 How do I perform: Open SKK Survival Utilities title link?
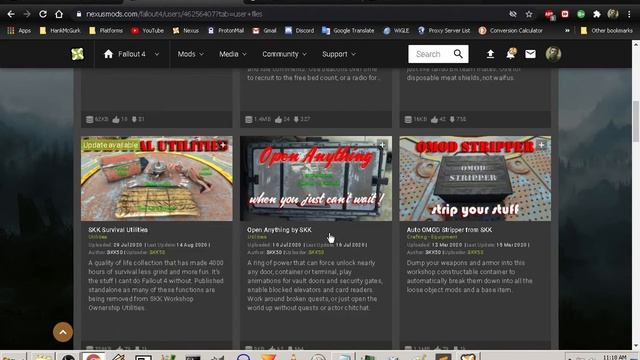point(118,230)
